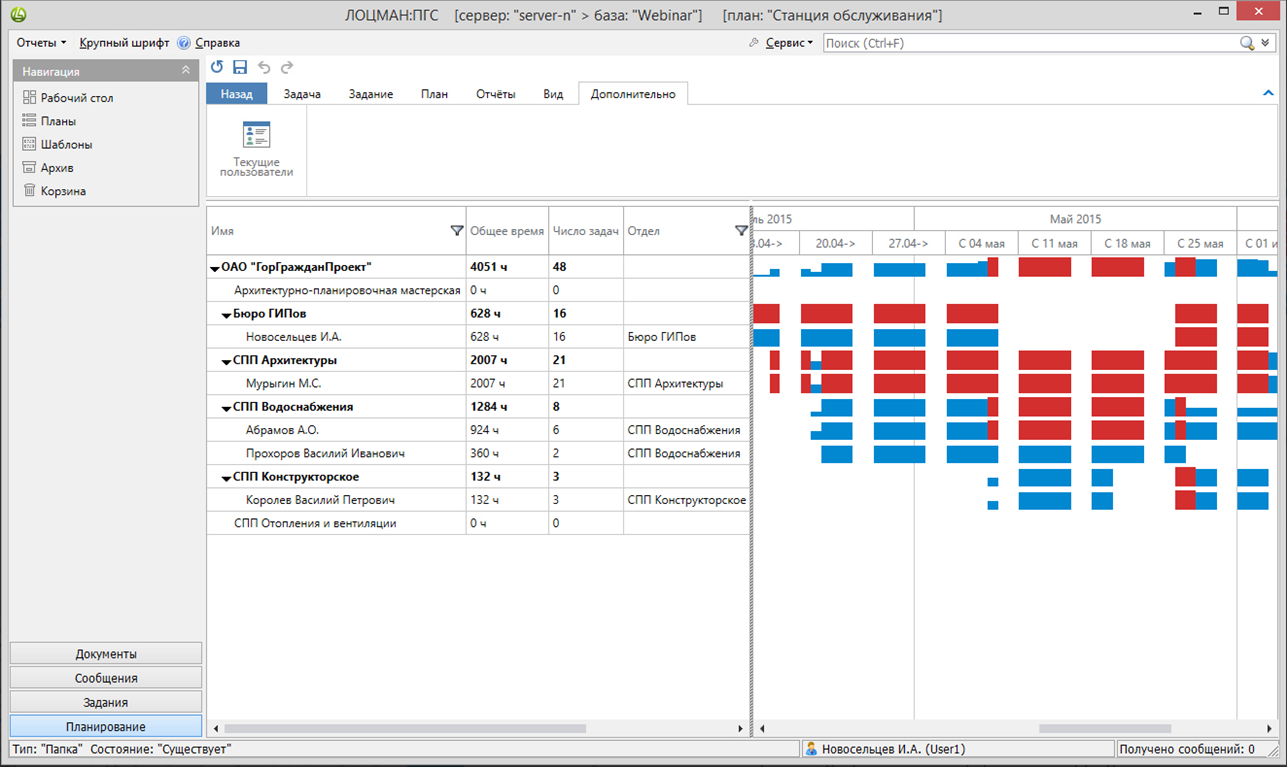Click the Май 2015 month header
Viewport: 1287px width, 767px height.
click(x=1075, y=219)
